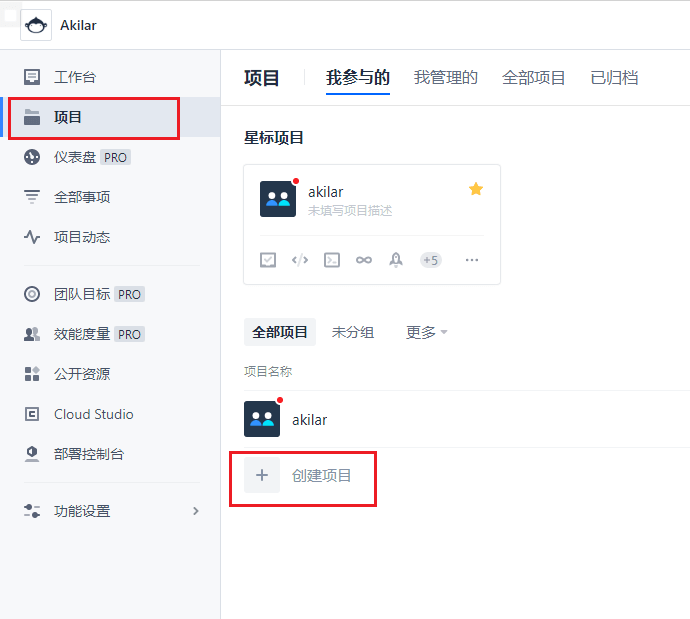The height and width of the screenshot is (619, 690).
Task: Click the 创建项目 button
Action: point(304,476)
